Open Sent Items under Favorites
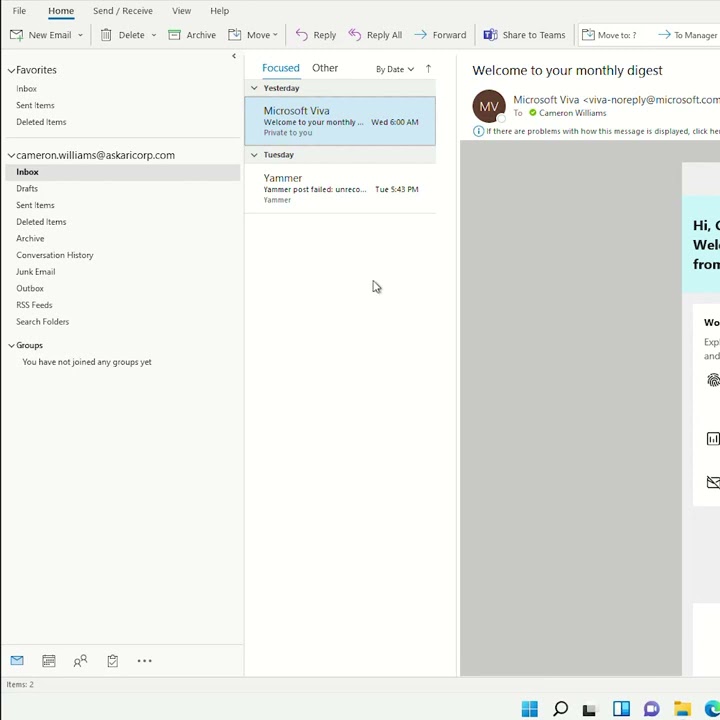This screenshot has width=720, height=720. coord(35,105)
